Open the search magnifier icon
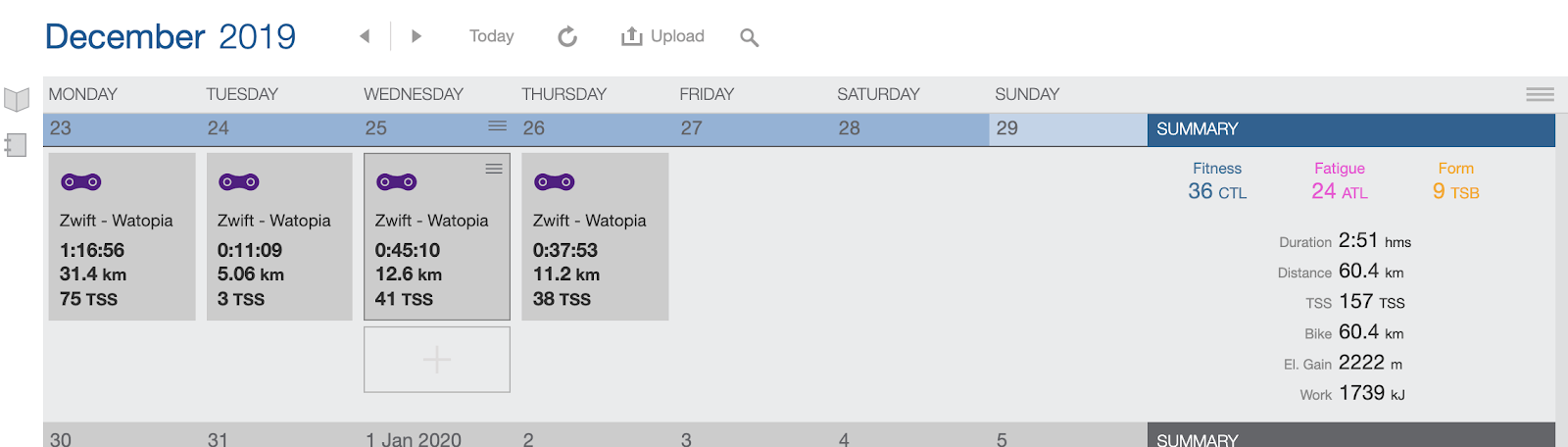 pyautogui.click(x=750, y=38)
